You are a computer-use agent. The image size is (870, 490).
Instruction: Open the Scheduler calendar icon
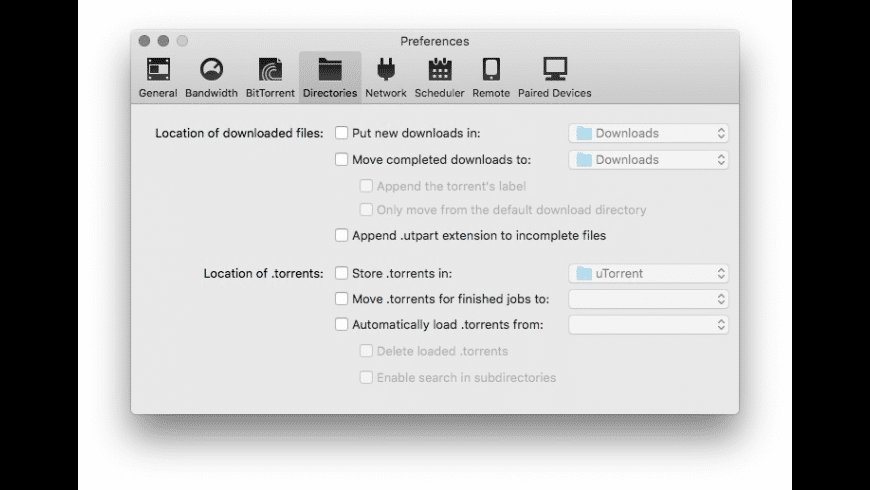pos(439,69)
